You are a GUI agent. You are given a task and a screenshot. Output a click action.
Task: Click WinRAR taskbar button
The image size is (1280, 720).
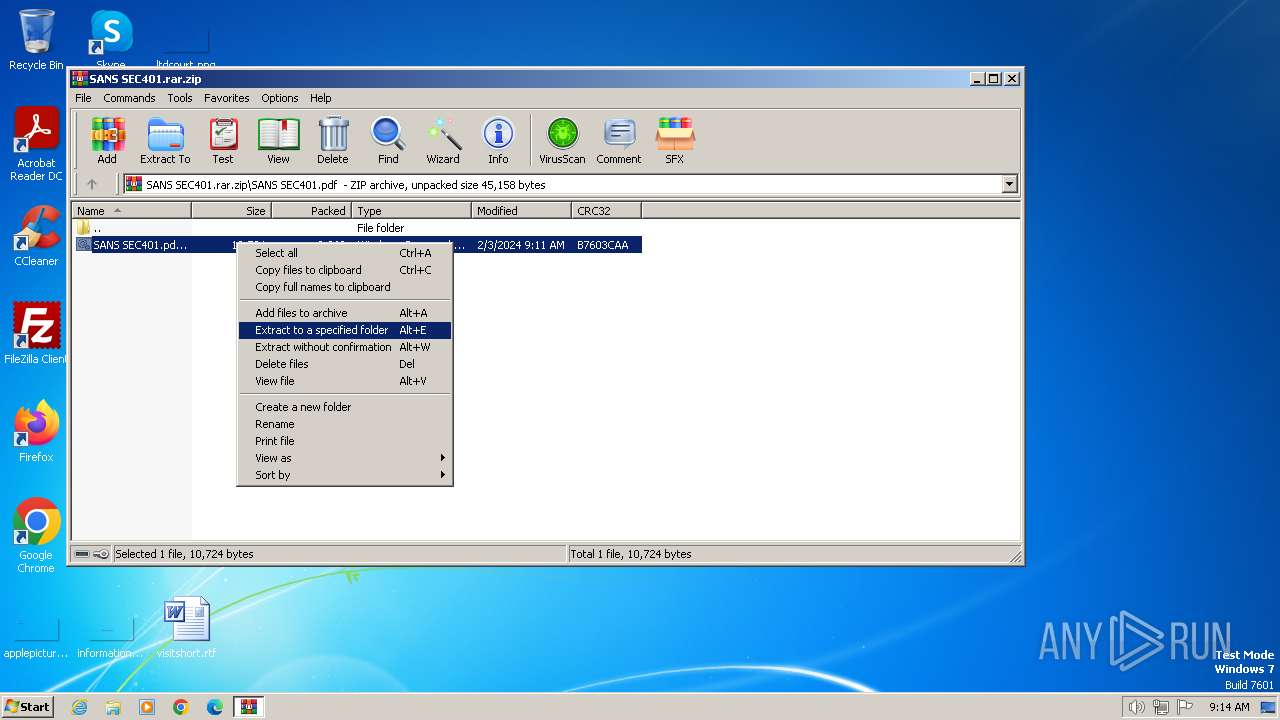click(x=249, y=707)
